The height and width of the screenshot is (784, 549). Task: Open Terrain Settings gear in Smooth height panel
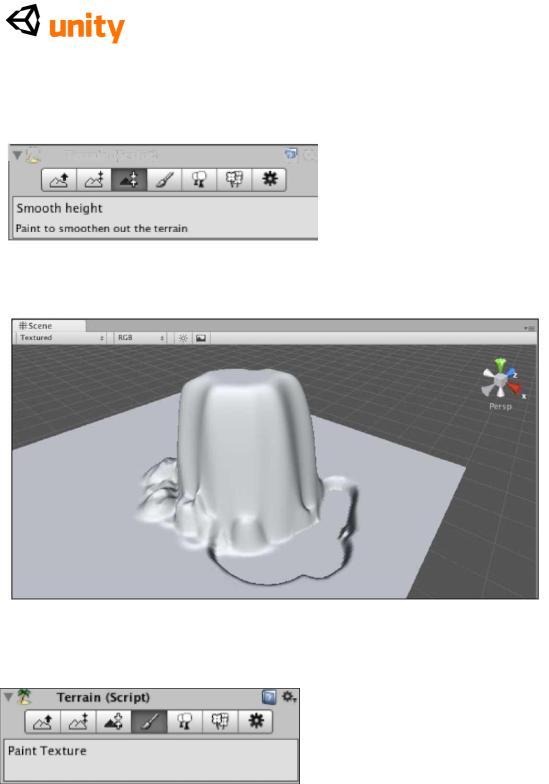(269, 180)
